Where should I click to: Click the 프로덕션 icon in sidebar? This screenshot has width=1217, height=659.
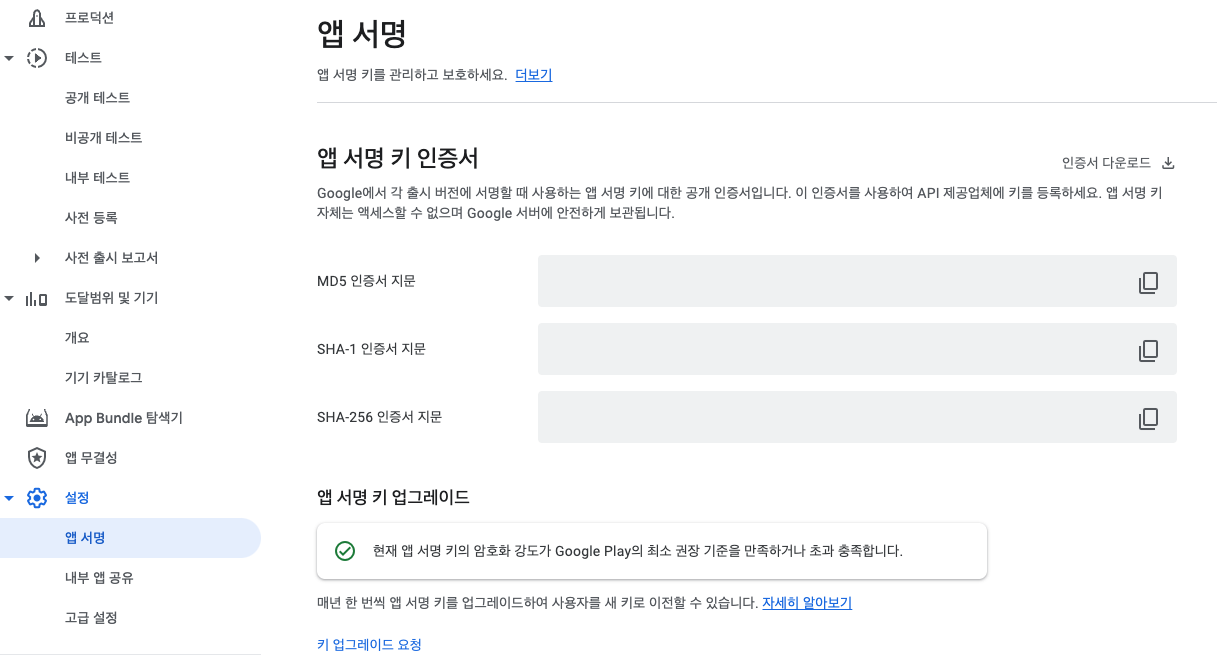37,18
